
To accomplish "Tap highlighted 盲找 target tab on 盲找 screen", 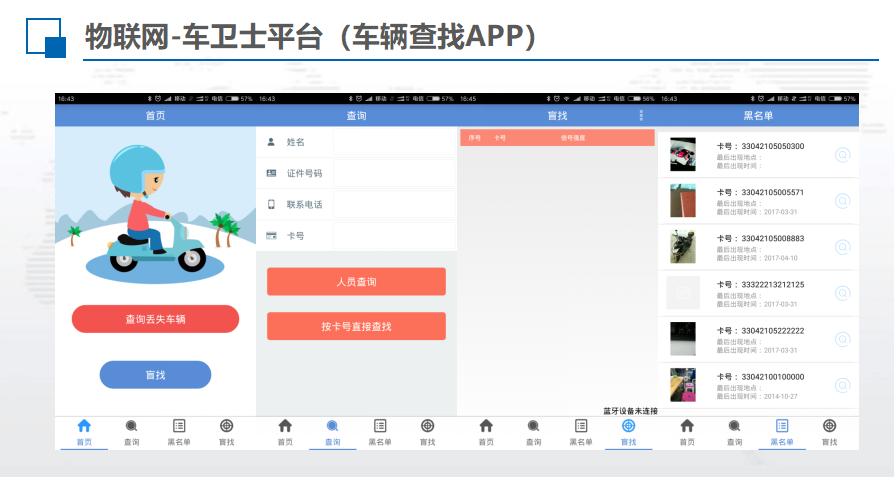I will 628,431.
